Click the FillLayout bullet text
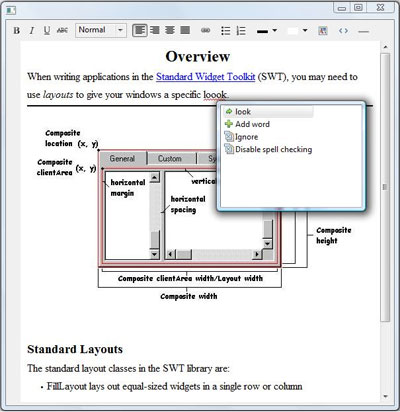The width and height of the screenshot is (400, 412). tap(175, 387)
